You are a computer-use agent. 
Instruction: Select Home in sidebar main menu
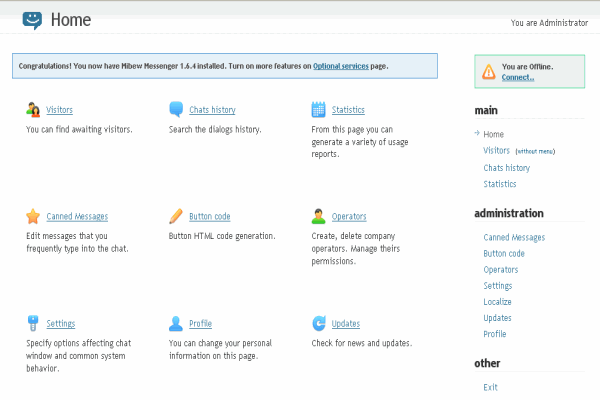pyautogui.click(x=494, y=134)
